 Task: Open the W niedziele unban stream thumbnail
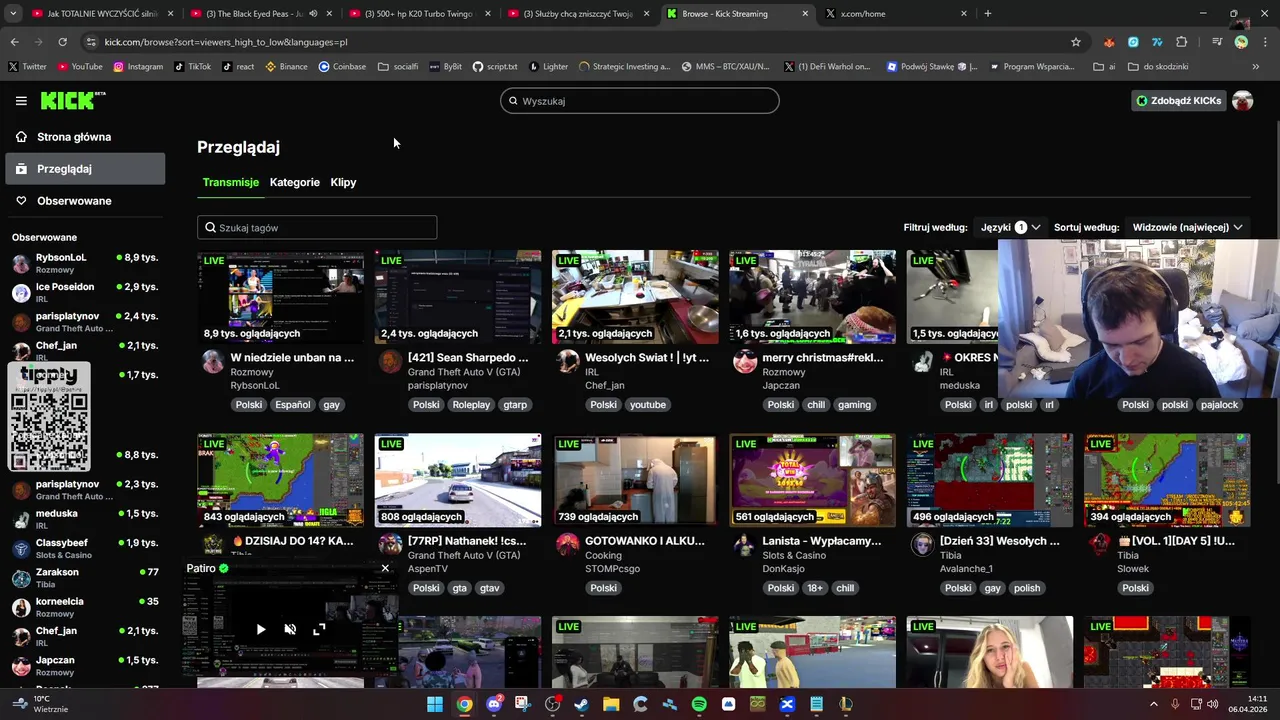pos(281,297)
